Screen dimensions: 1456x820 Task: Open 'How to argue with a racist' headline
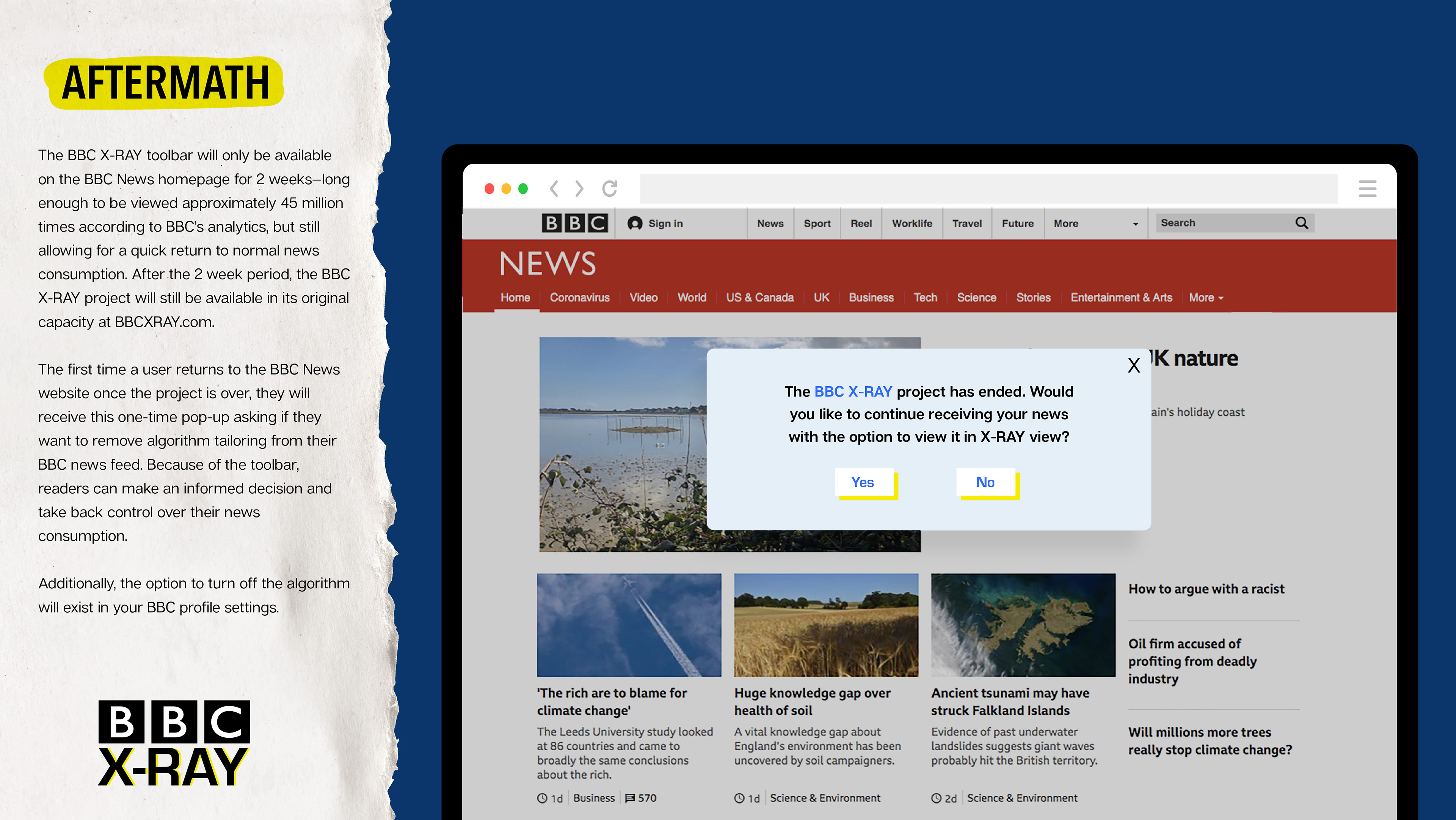click(x=1206, y=589)
